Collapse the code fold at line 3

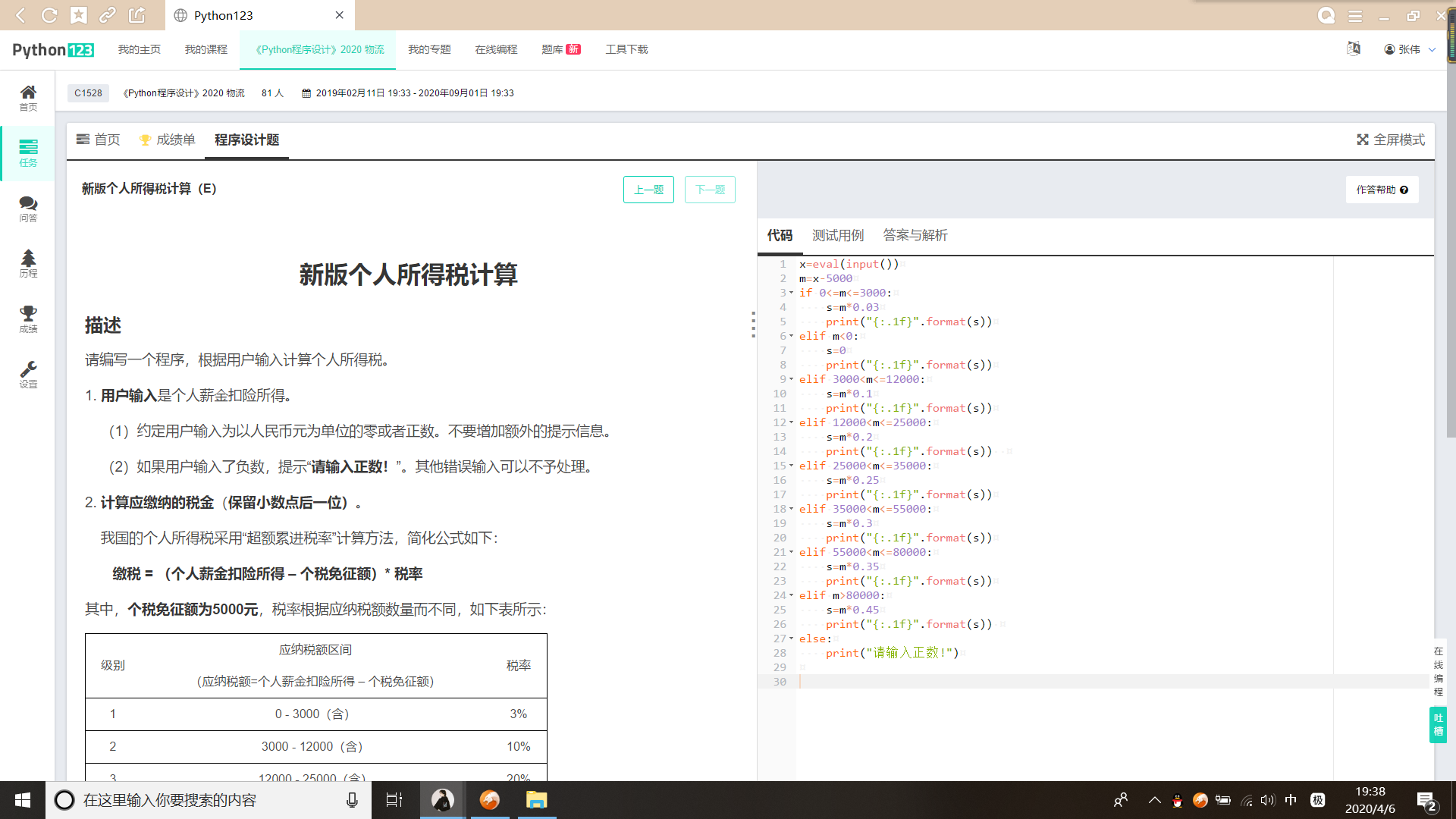point(792,293)
